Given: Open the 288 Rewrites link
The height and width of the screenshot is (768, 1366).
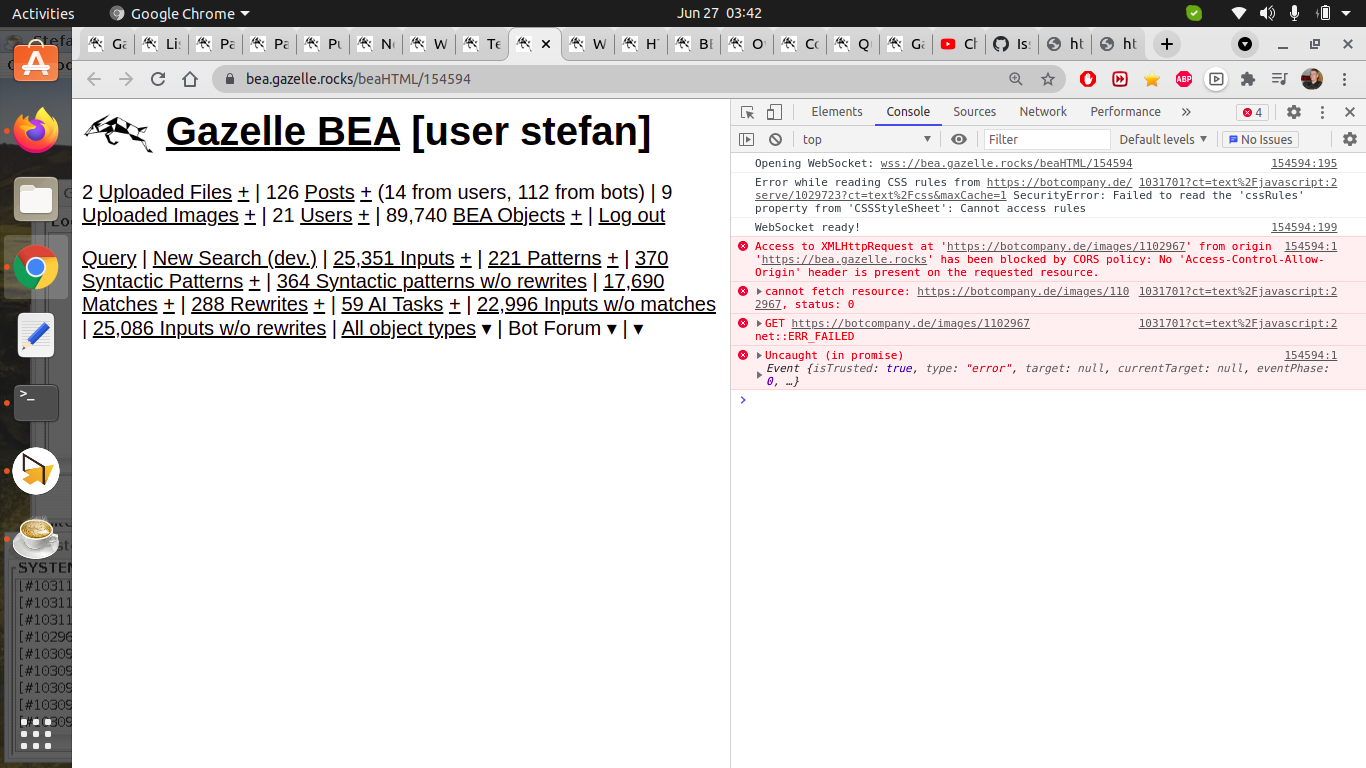Looking at the screenshot, I should (x=249, y=304).
